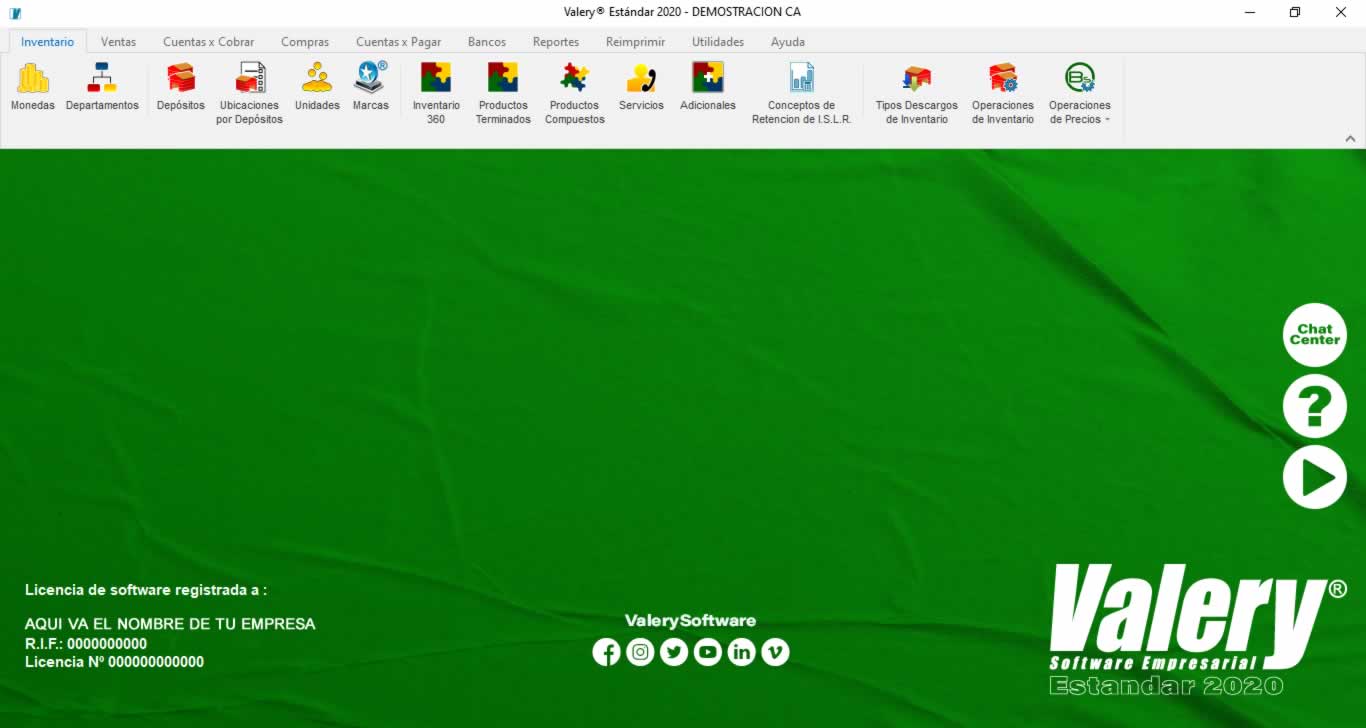Switch to the Ventas tab
1366x728 pixels.
[x=118, y=42]
